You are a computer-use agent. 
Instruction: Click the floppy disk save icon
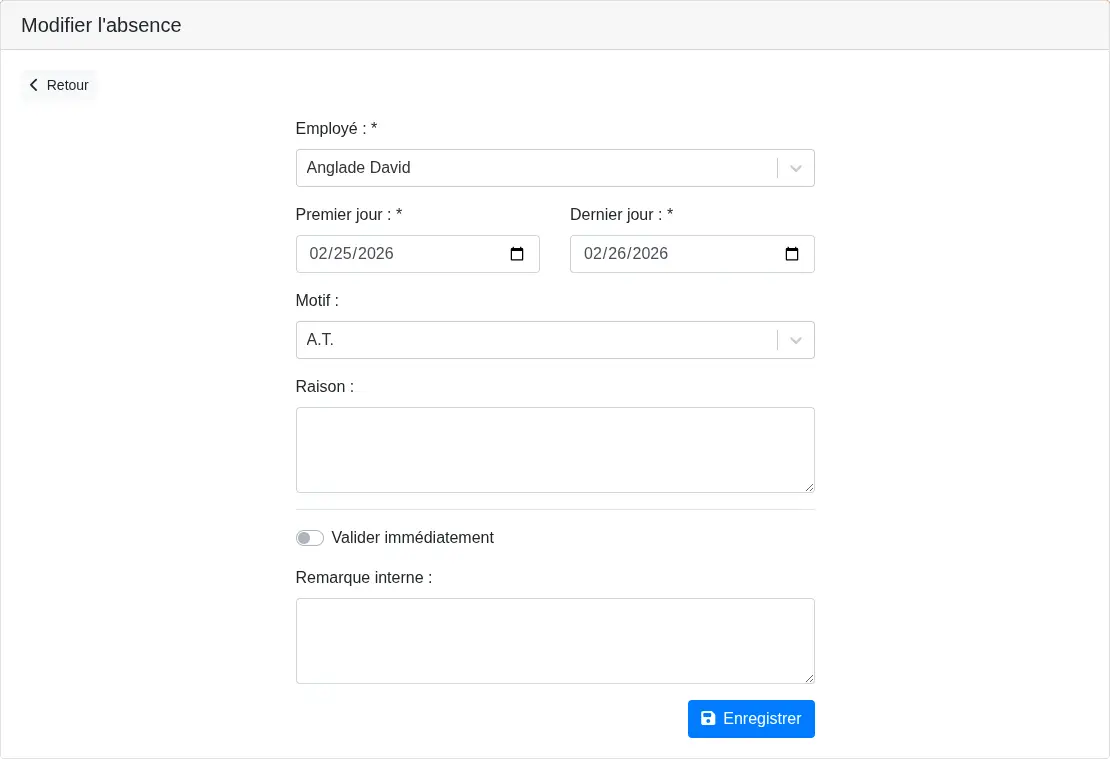(x=708, y=719)
